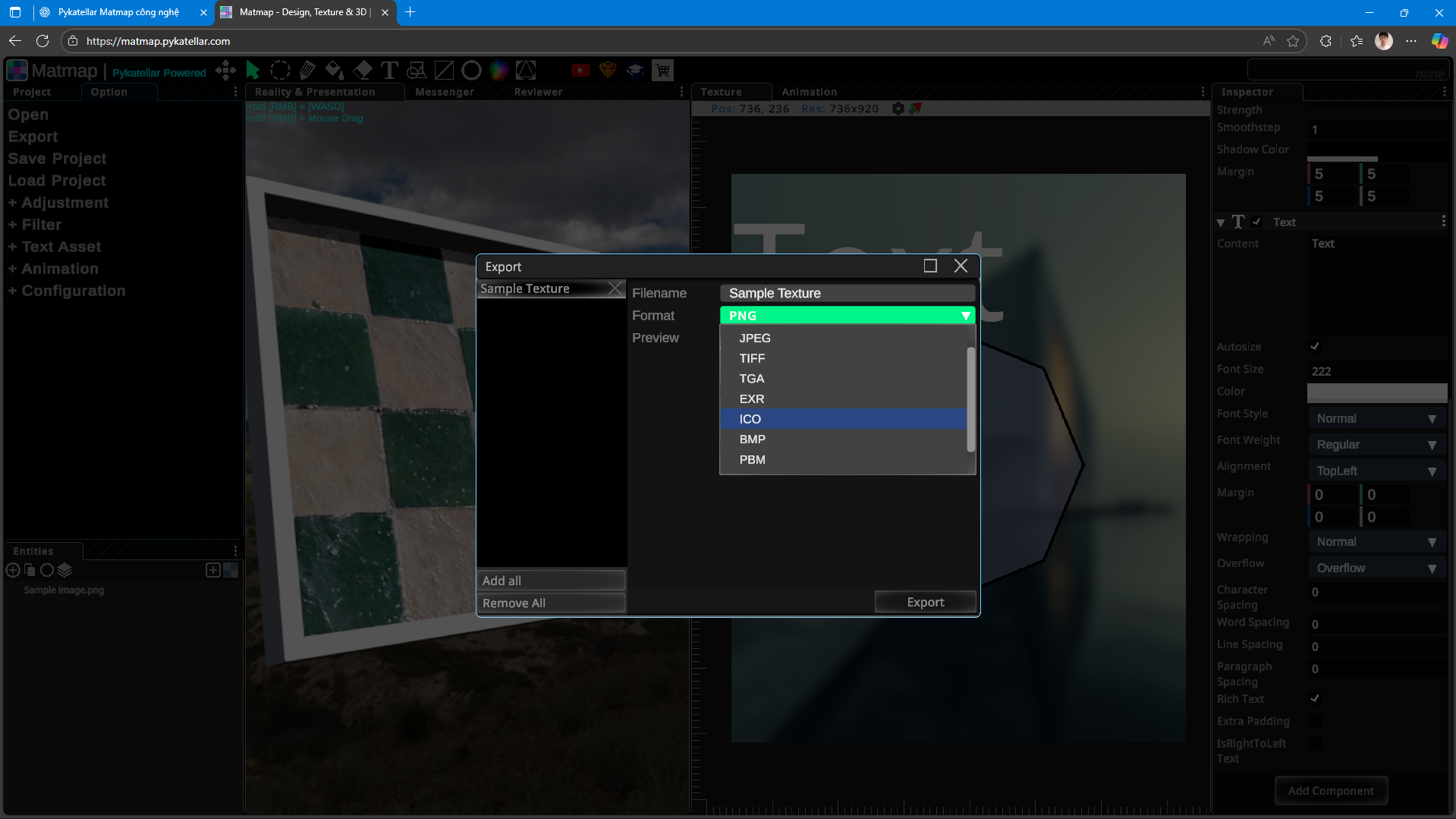Open the shopping cart store icon

662,71
